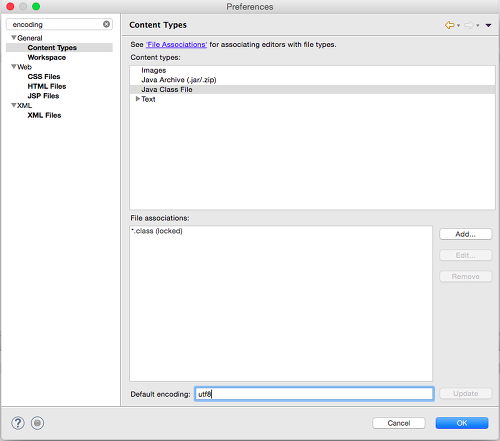
Task: Open HTML Files preferences
Action: [47, 86]
